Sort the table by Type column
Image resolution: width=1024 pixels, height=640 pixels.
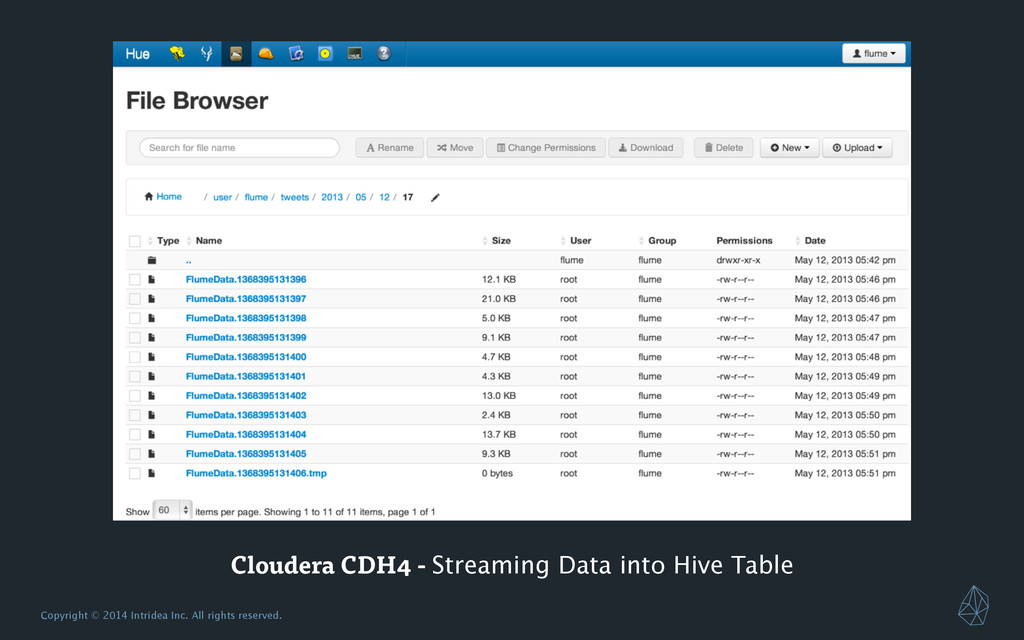pyautogui.click(x=168, y=240)
